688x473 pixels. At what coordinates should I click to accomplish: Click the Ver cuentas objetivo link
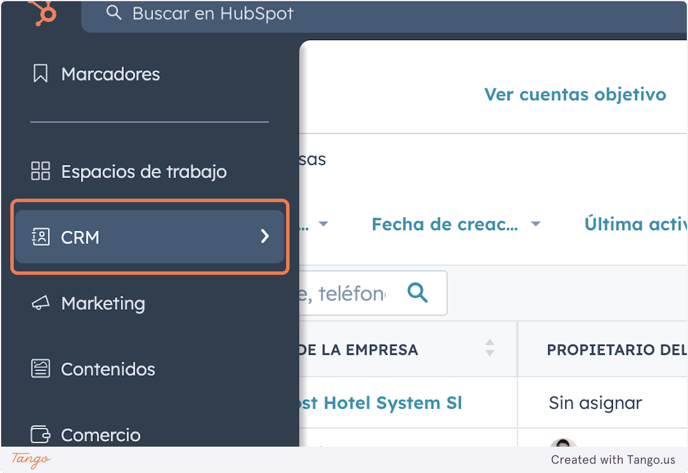[x=575, y=94]
